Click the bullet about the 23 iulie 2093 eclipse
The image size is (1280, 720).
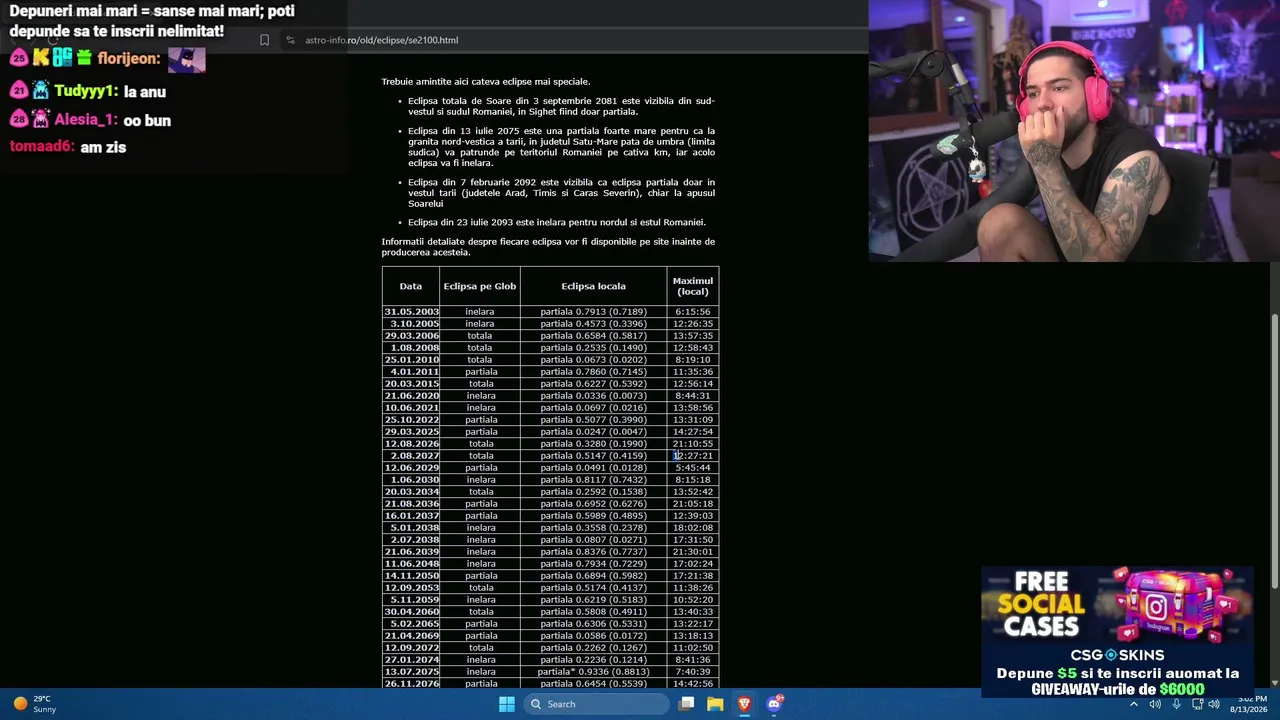pos(557,222)
